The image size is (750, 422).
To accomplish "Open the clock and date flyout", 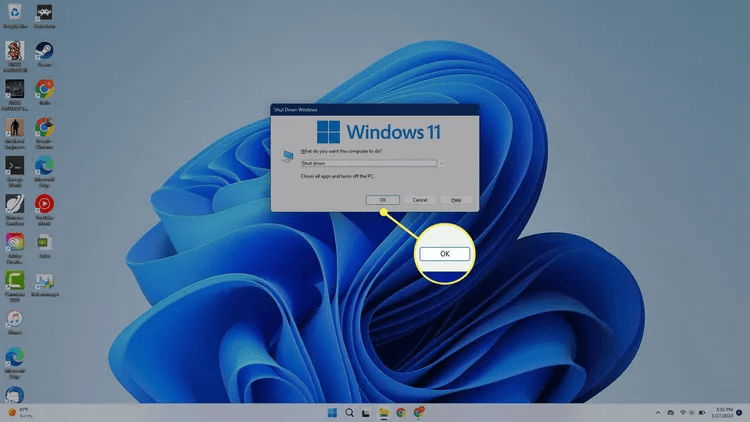I will click(722, 412).
